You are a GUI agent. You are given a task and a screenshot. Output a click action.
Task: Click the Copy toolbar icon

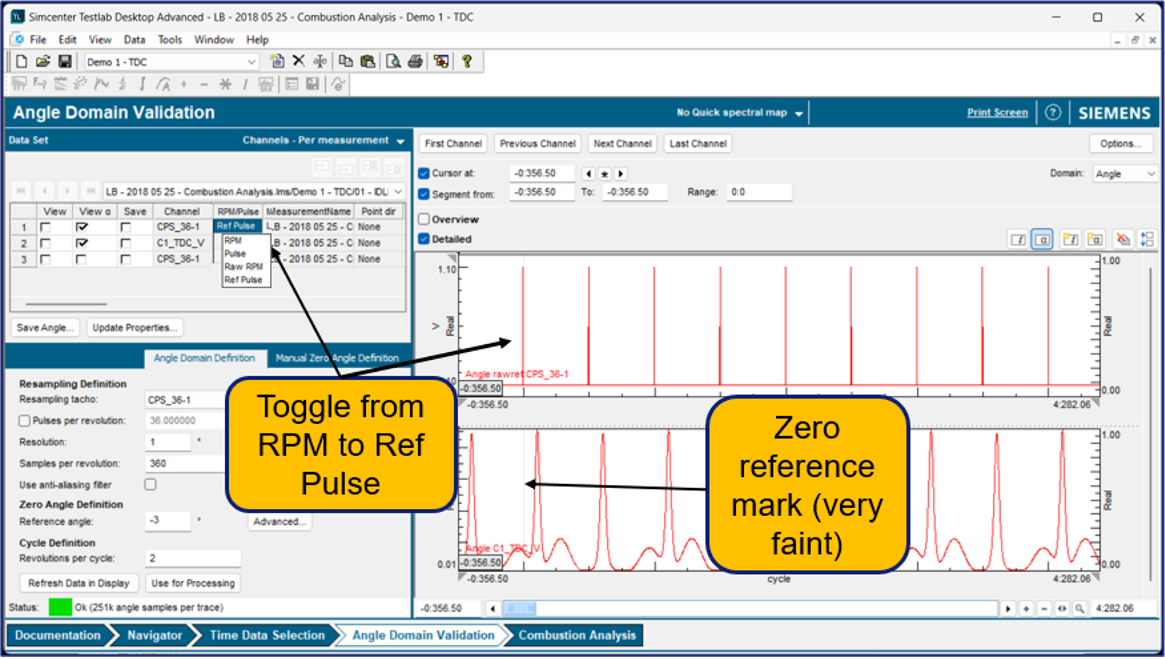(345, 62)
